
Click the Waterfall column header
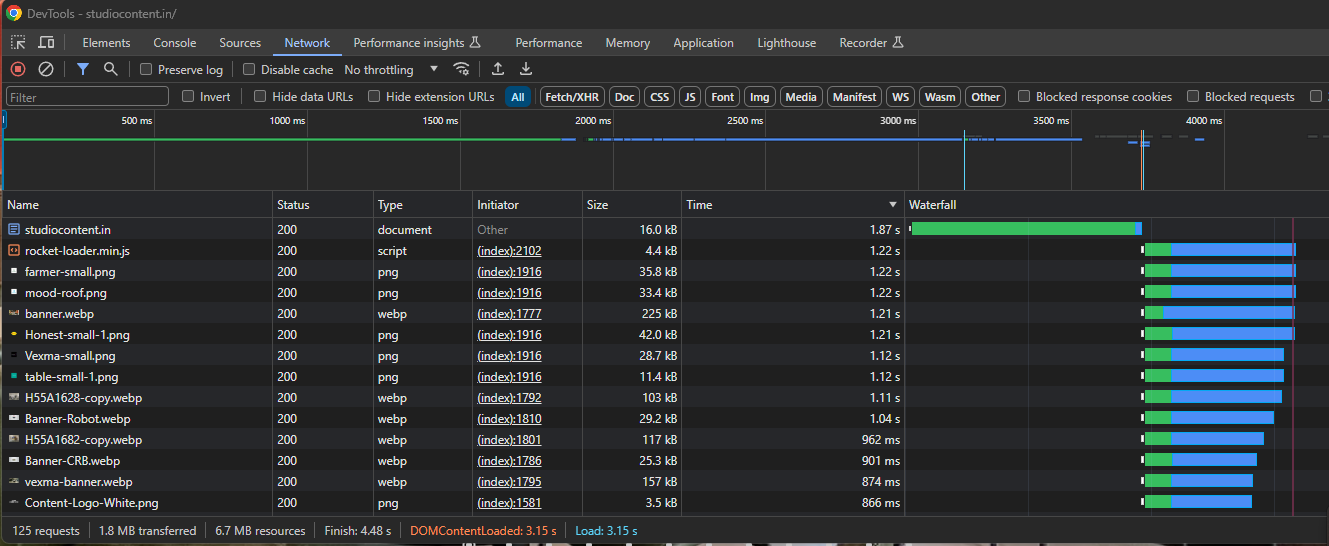click(x=1116, y=204)
